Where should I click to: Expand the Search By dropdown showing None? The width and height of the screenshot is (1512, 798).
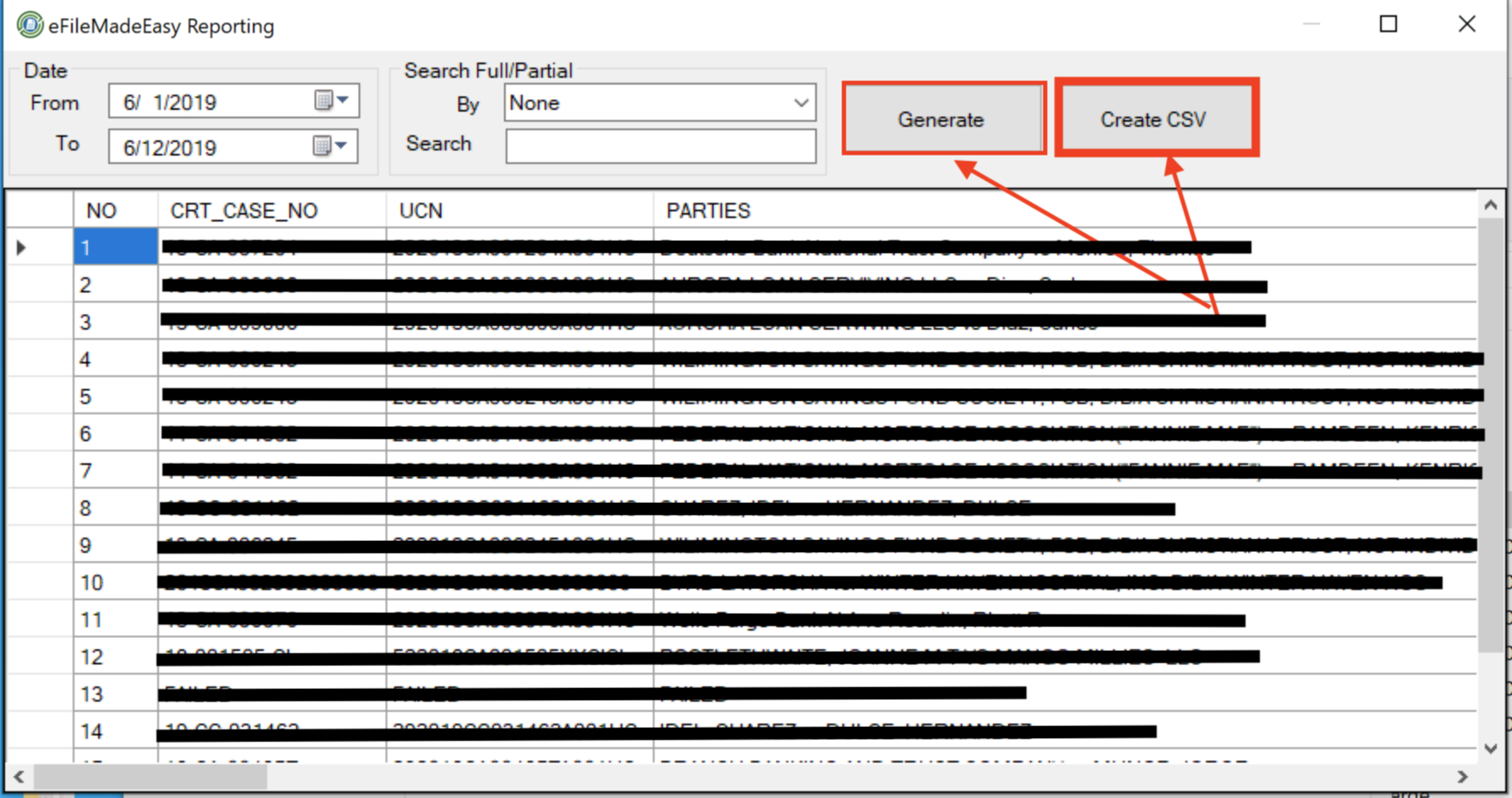pyautogui.click(x=801, y=102)
